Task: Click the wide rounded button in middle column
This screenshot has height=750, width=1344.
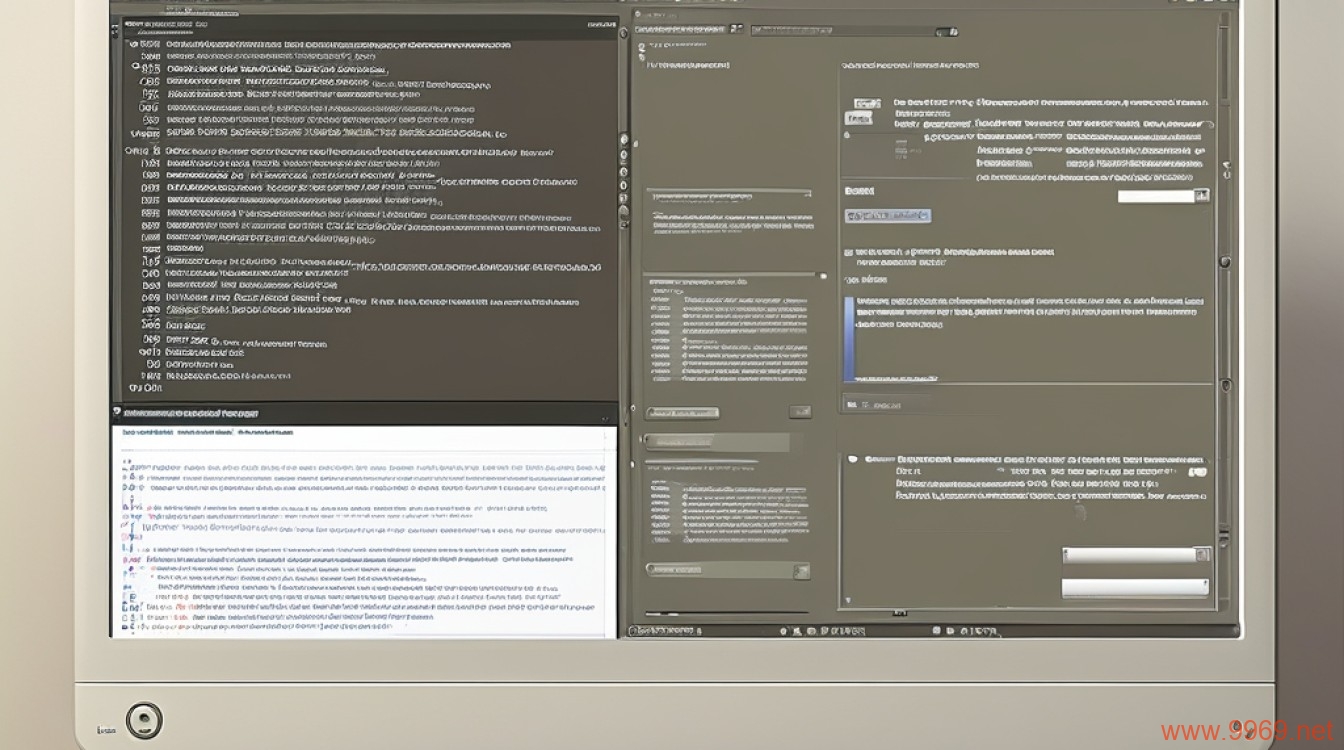Action: 683,412
